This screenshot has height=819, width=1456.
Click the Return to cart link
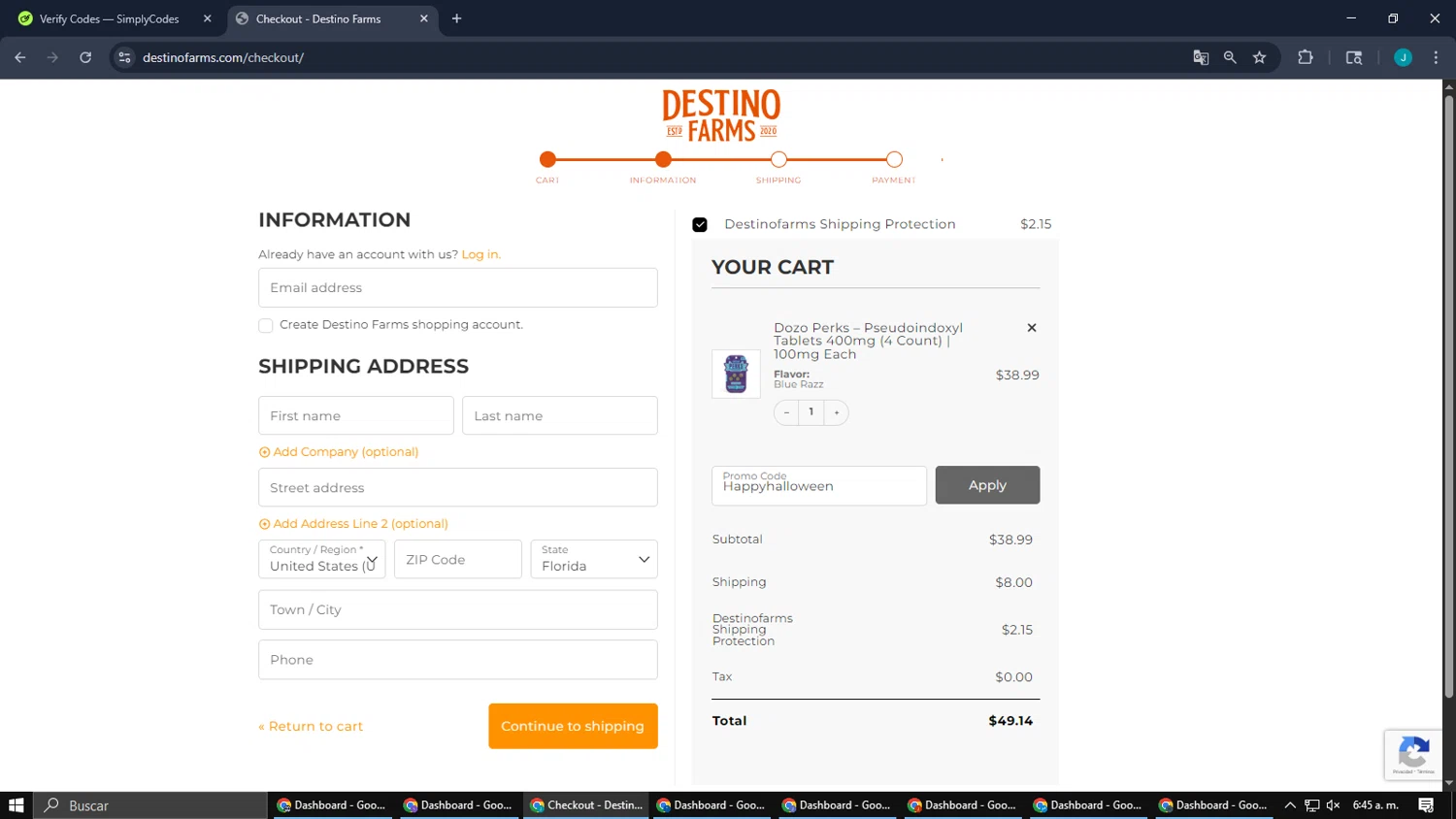click(311, 726)
